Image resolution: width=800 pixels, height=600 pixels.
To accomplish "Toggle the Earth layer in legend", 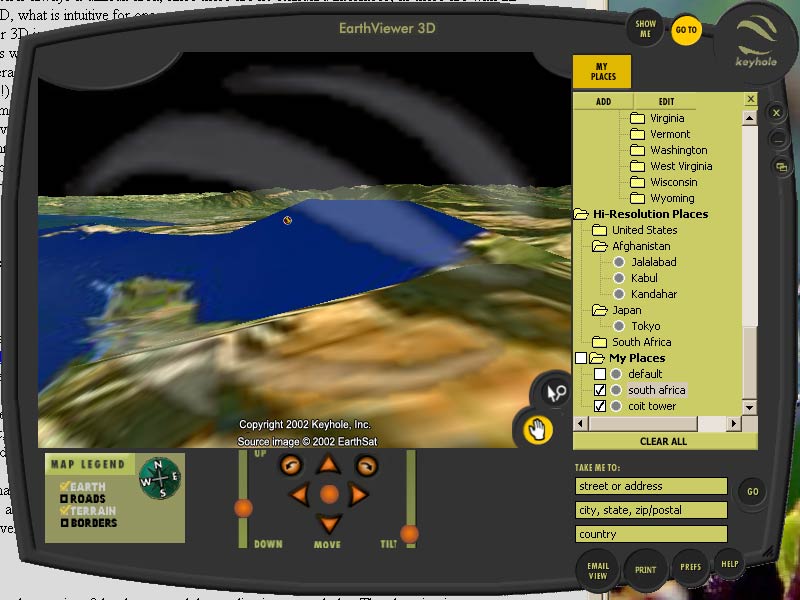I will click(x=64, y=486).
